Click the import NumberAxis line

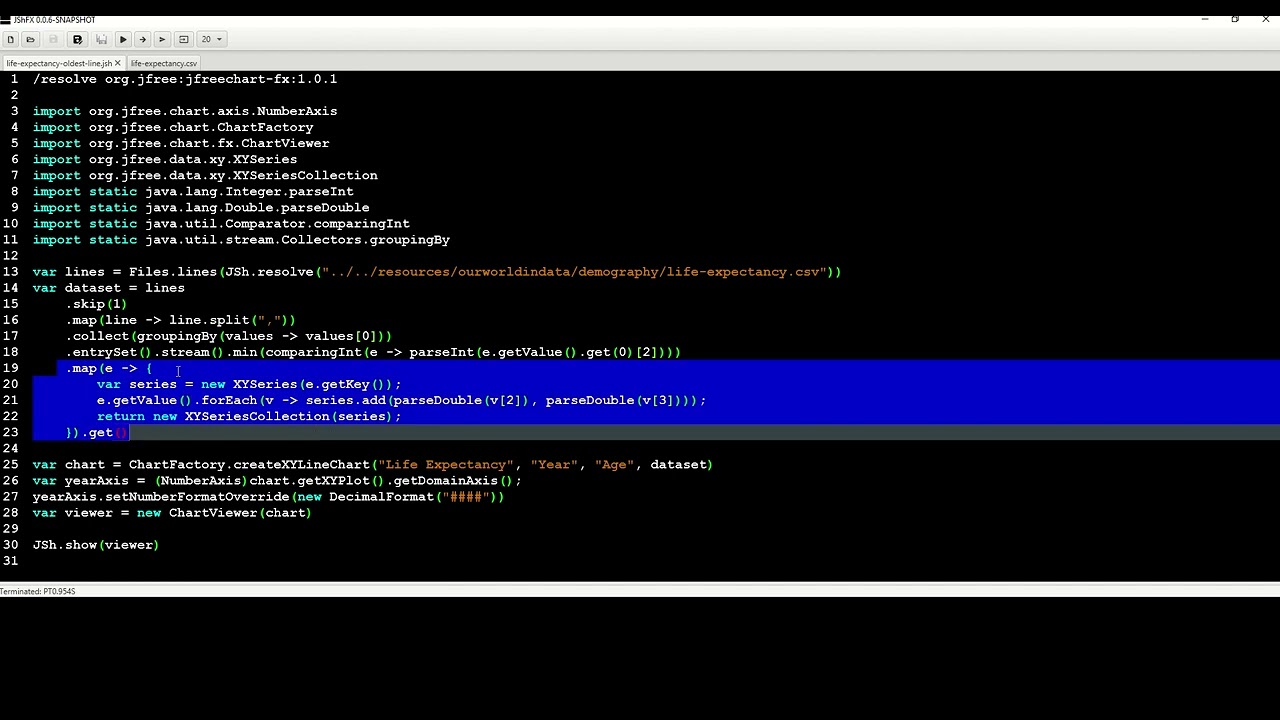click(x=185, y=111)
